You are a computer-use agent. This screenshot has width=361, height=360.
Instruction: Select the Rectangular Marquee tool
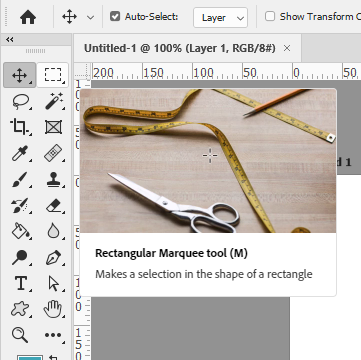tap(53, 75)
